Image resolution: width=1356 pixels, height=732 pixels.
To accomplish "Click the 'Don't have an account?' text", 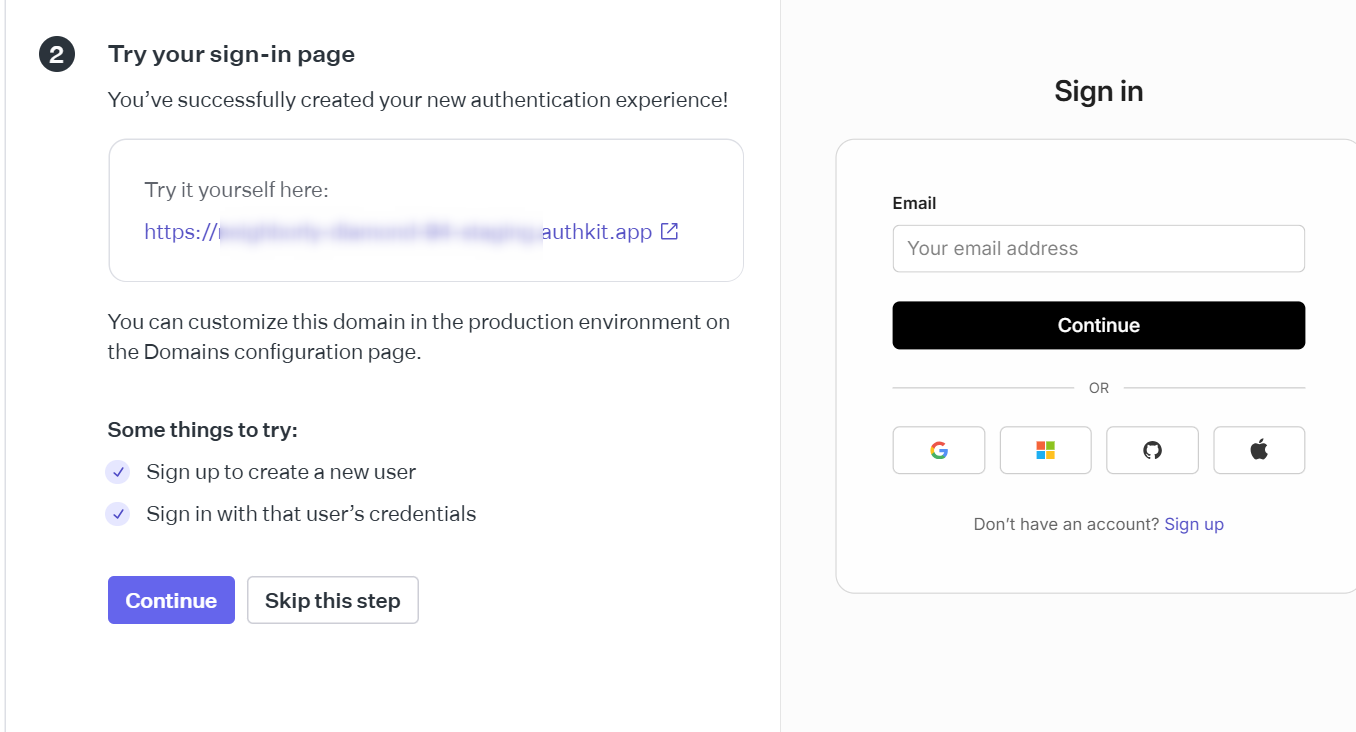I will [1066, 524].
